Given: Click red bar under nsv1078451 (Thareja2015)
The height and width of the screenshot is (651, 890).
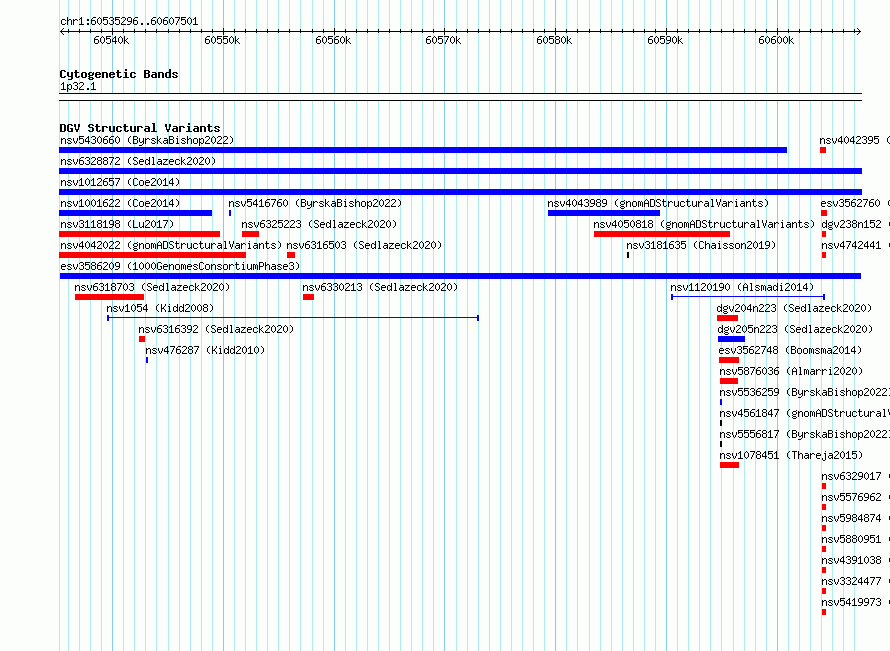Looking at the screenshot, I should click(729, 465).
